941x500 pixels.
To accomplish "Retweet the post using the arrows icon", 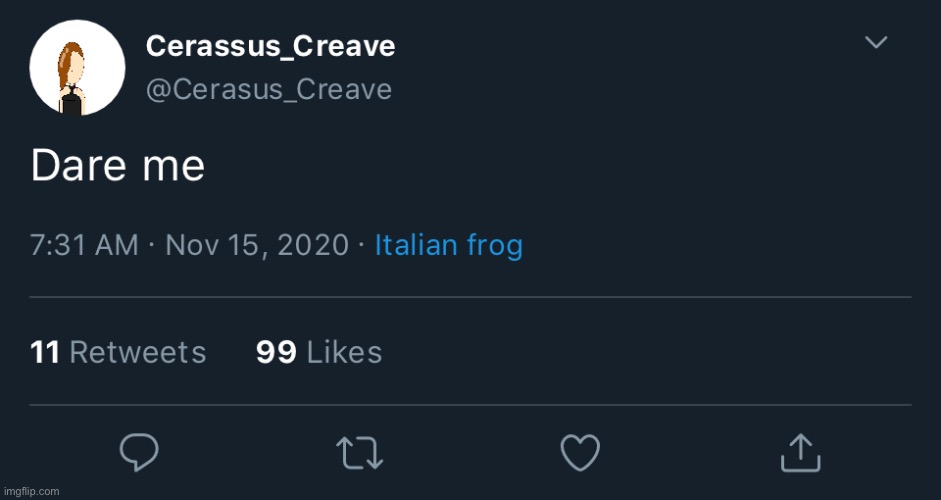I will 359,453.
